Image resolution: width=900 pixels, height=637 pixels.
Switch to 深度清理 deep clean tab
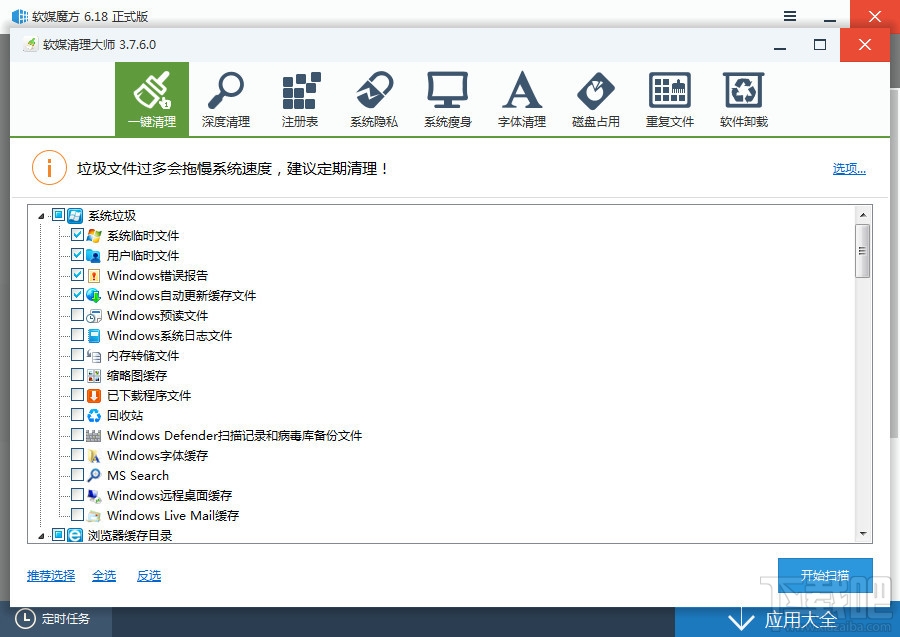pos(226,99)
